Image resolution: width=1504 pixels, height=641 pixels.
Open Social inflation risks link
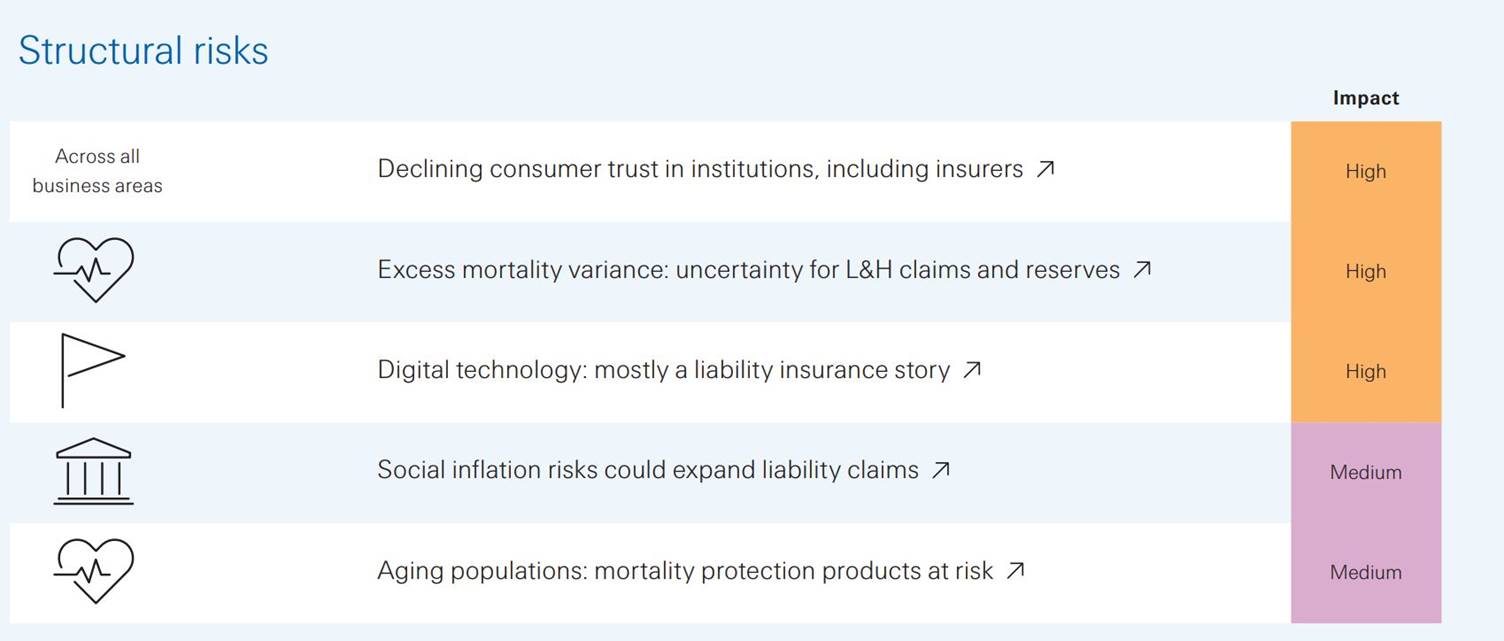pyautogui.click(x=648, y=470)
